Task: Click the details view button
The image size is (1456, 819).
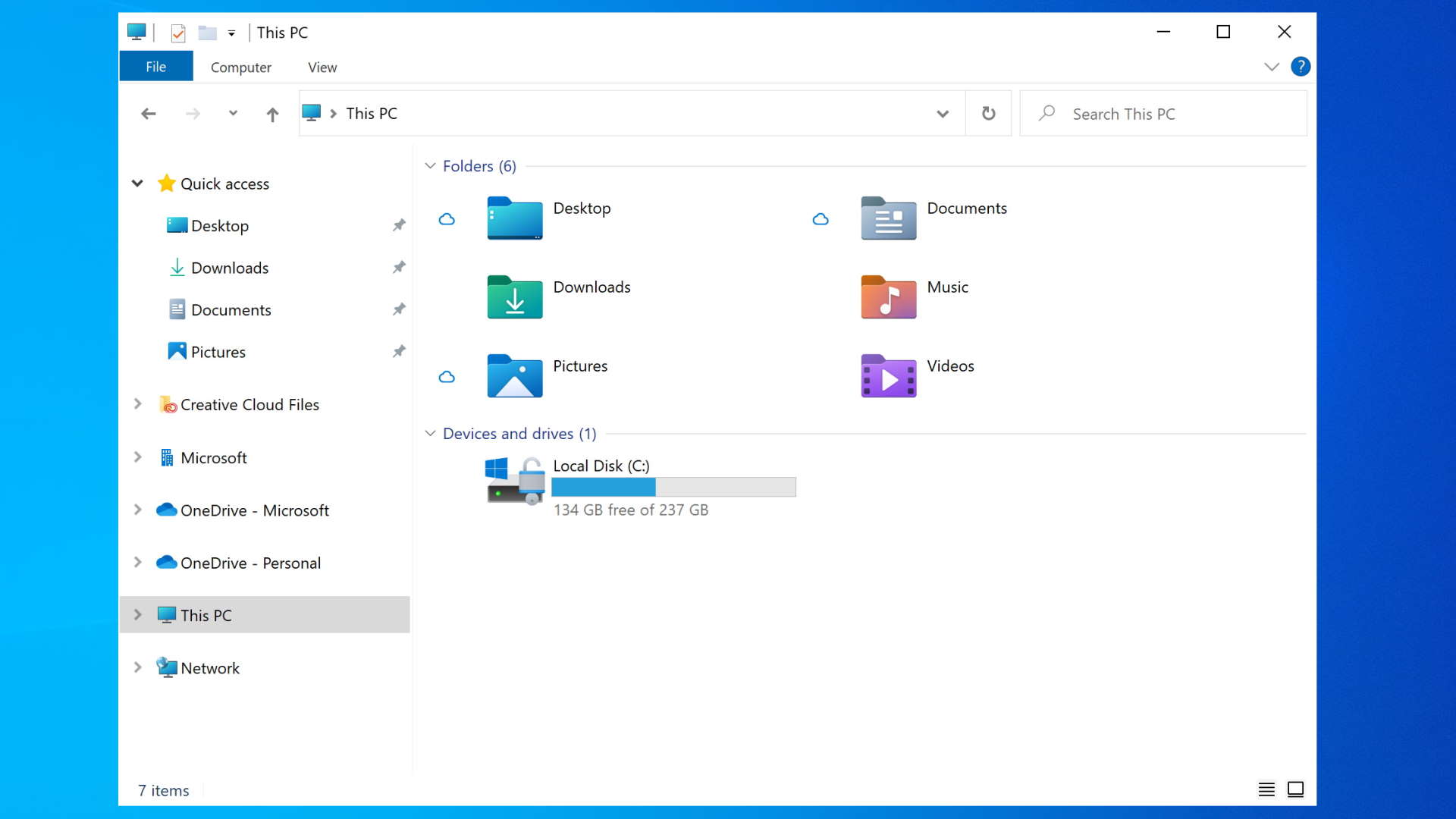Action: pos(1267,790)
